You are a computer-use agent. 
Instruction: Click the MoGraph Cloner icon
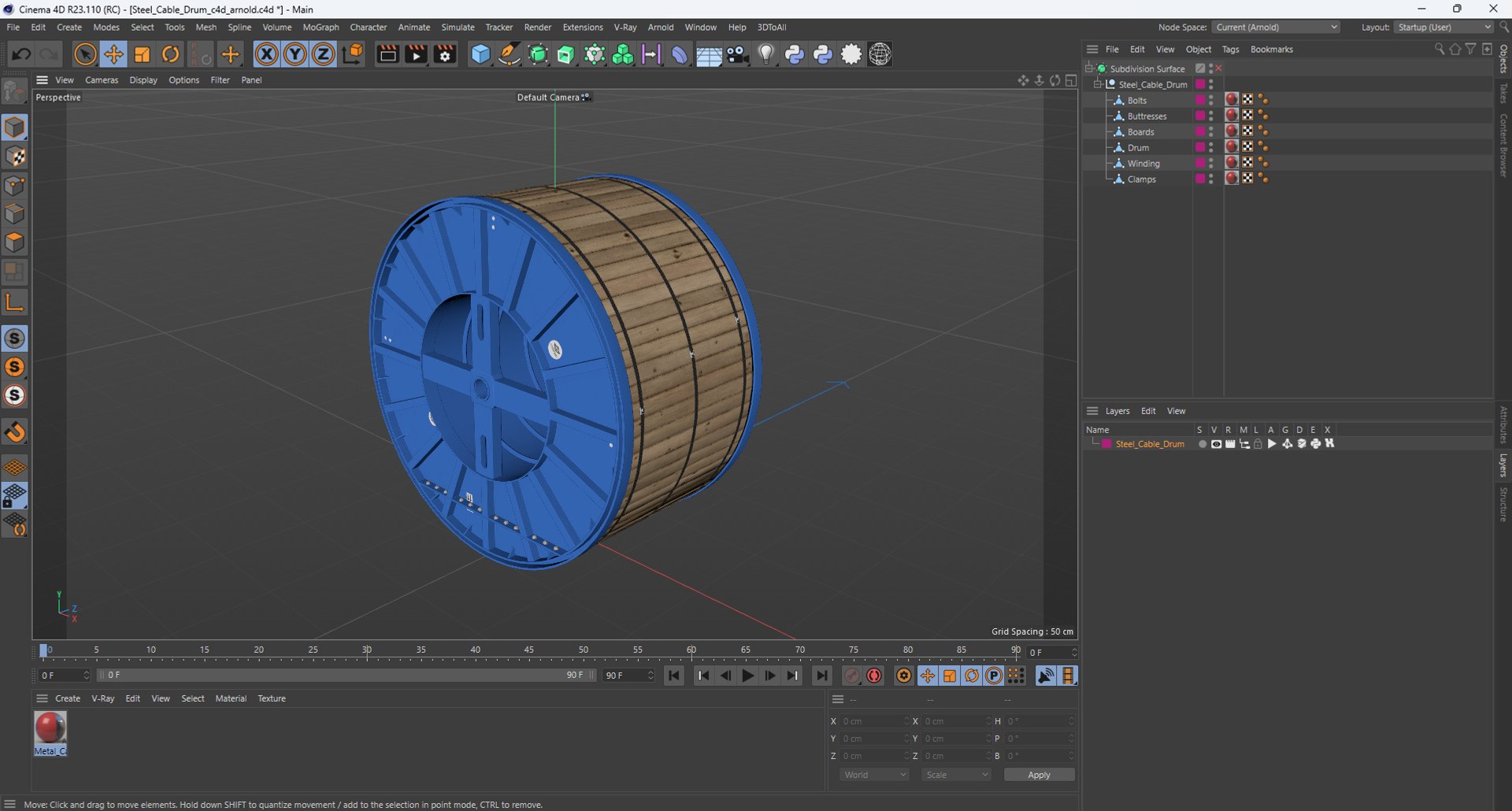pyautogui.click(x=623, y=54)
